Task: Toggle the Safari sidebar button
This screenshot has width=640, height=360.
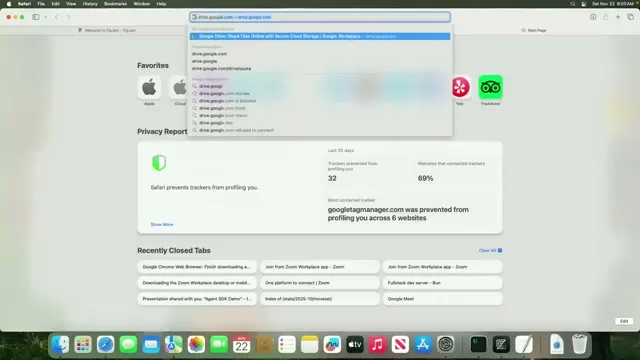Action: pyautogui.click(x=36, y=17)
